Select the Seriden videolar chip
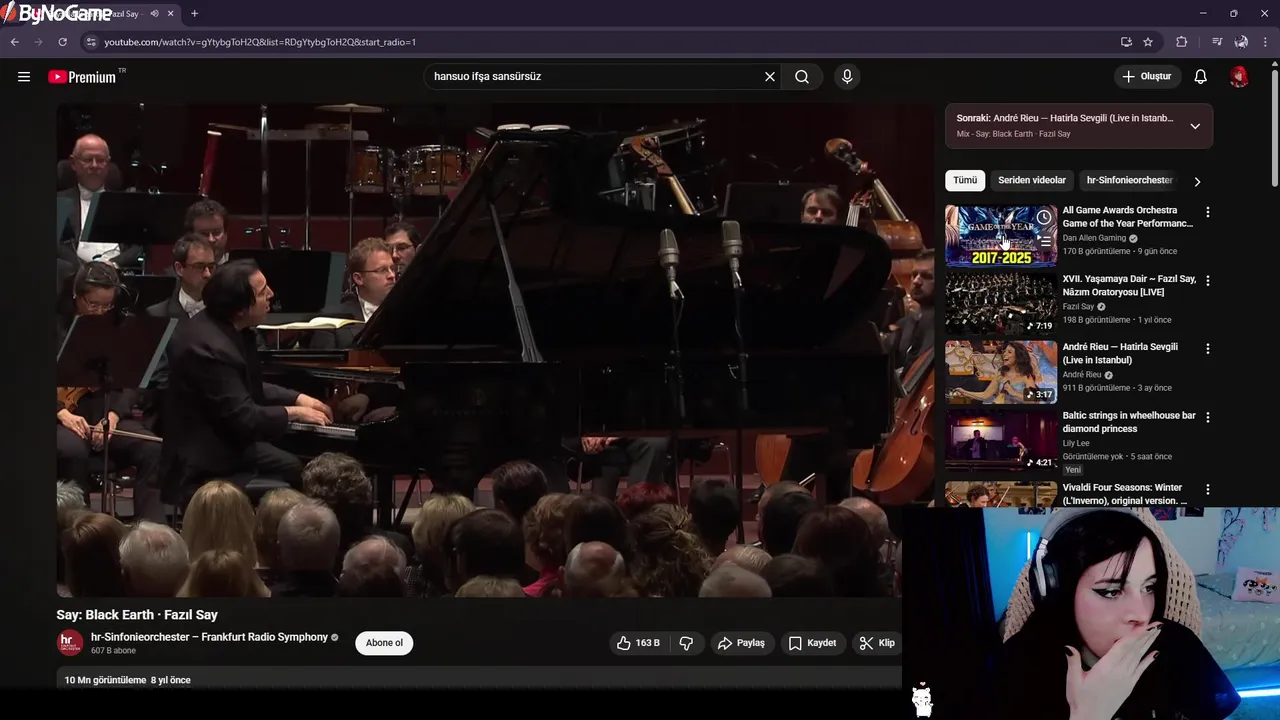Viewport: 1280px width, 720px height. coord(1032,180)
